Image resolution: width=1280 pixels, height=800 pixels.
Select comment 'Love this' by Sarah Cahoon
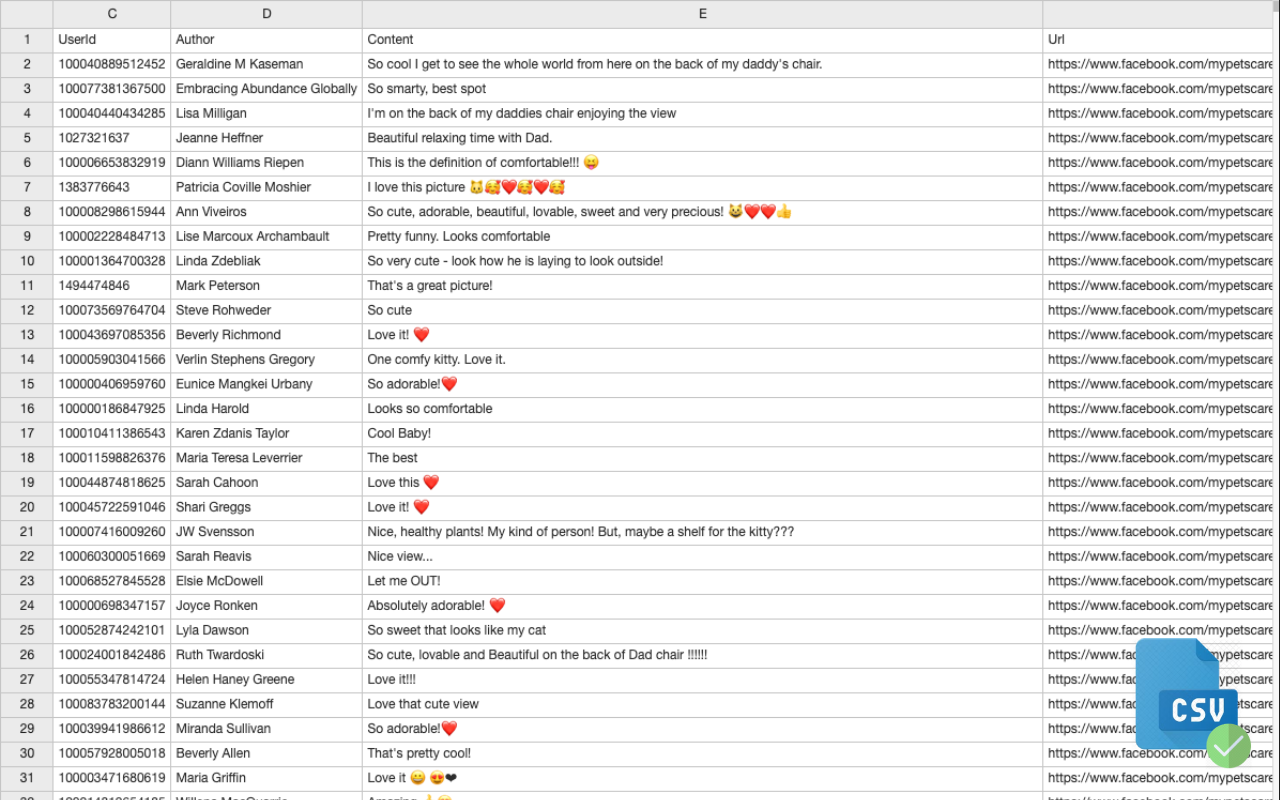tap(703, 483)
